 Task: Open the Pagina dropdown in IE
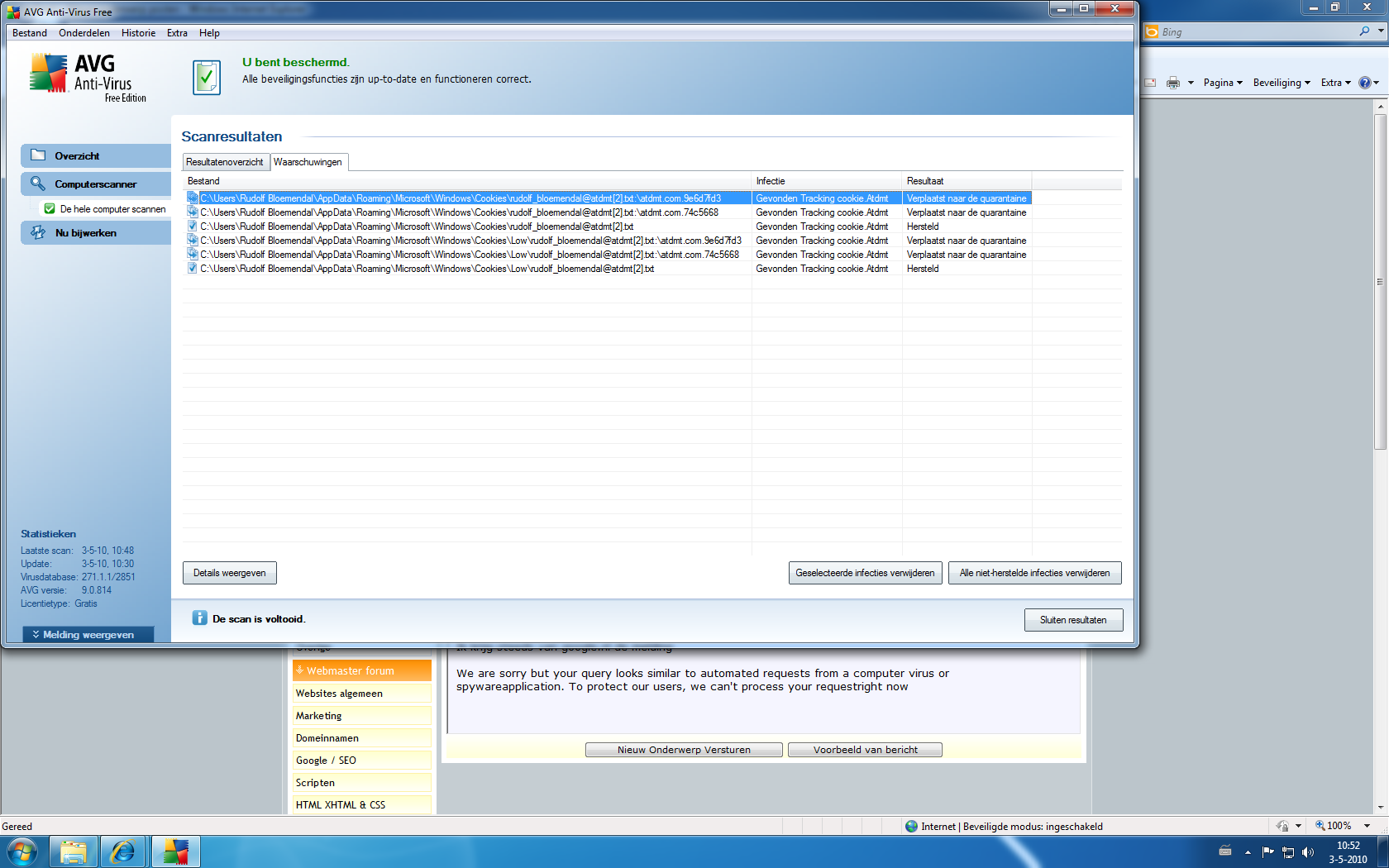point(1223,83)
